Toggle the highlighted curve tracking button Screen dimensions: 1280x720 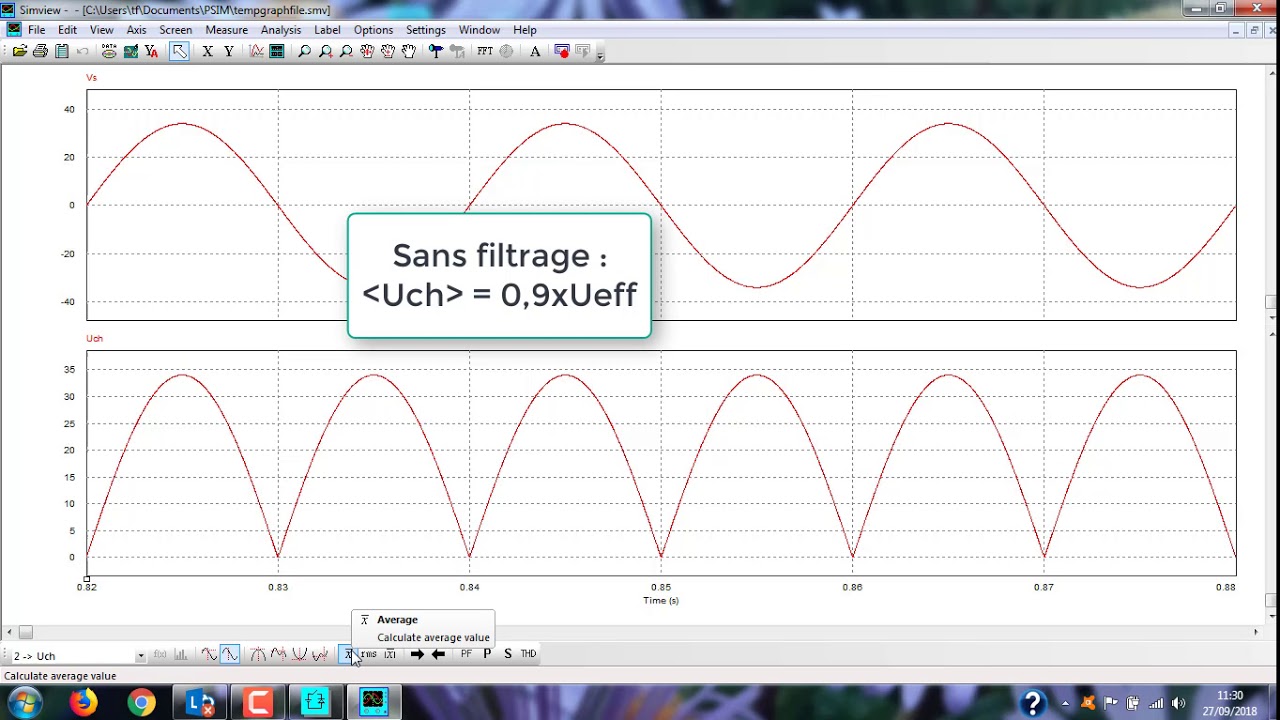click(x=229, y=654)
